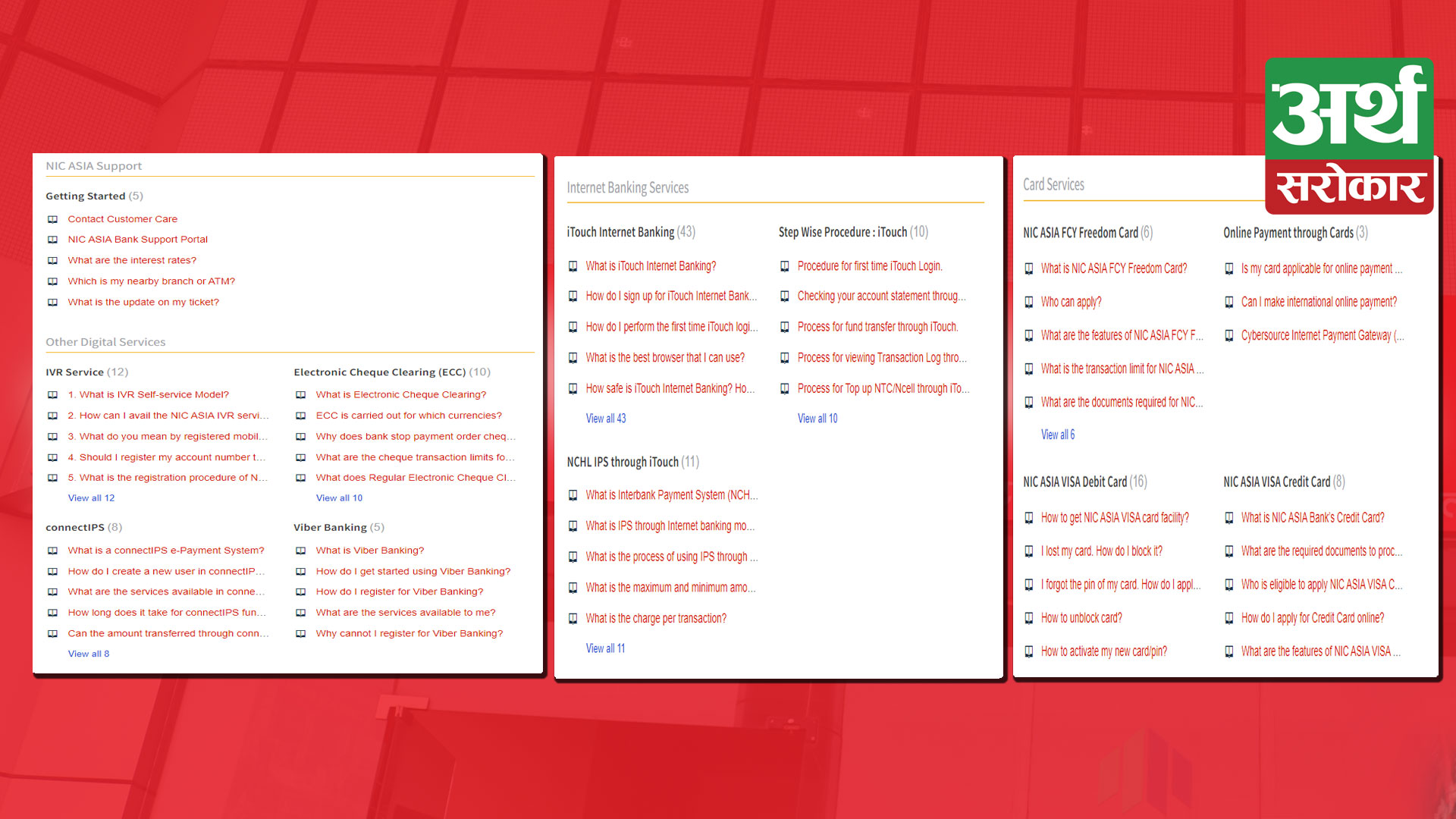Click the article icon beside Contact Customer Care
The width and height of the screenshot is (1456, 819).
pos(52,219)
